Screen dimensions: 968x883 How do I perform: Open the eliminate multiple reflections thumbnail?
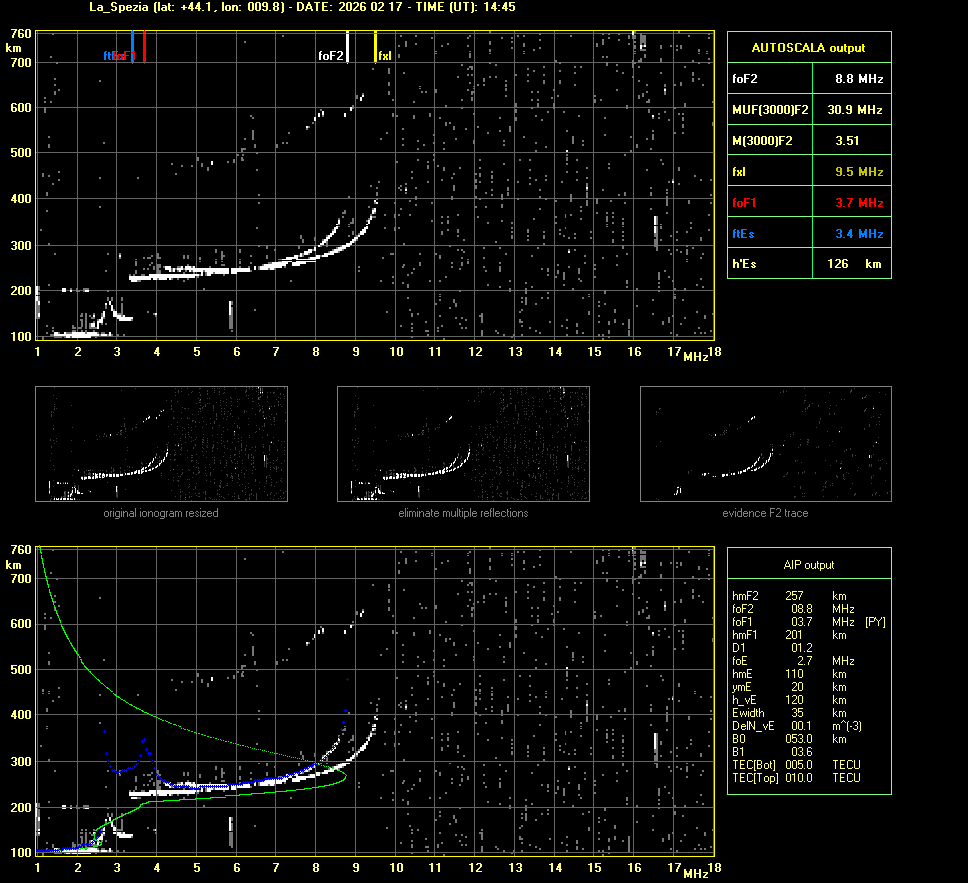(x=463, y=444)
